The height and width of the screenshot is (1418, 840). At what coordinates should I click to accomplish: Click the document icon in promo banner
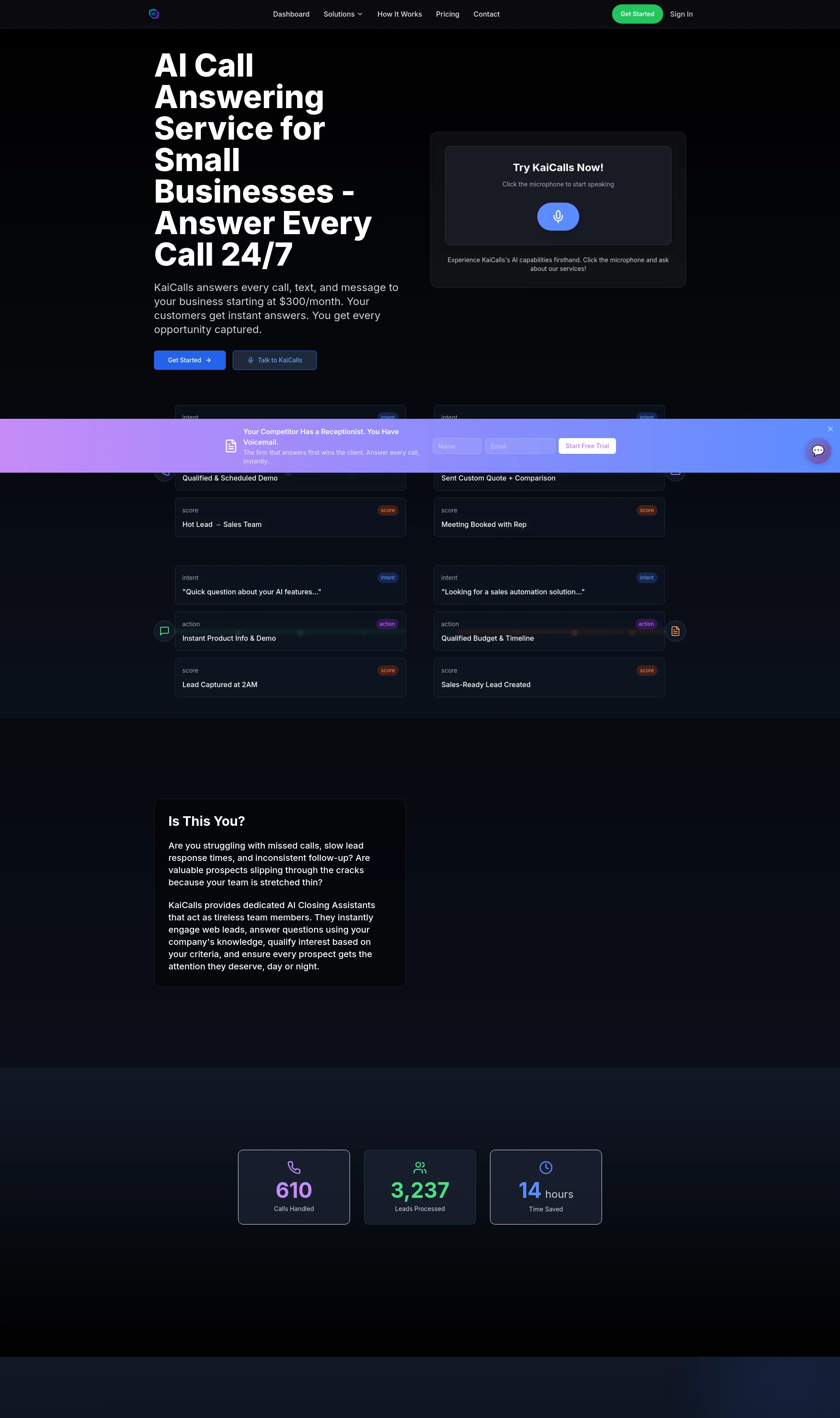tap(231, 446)
